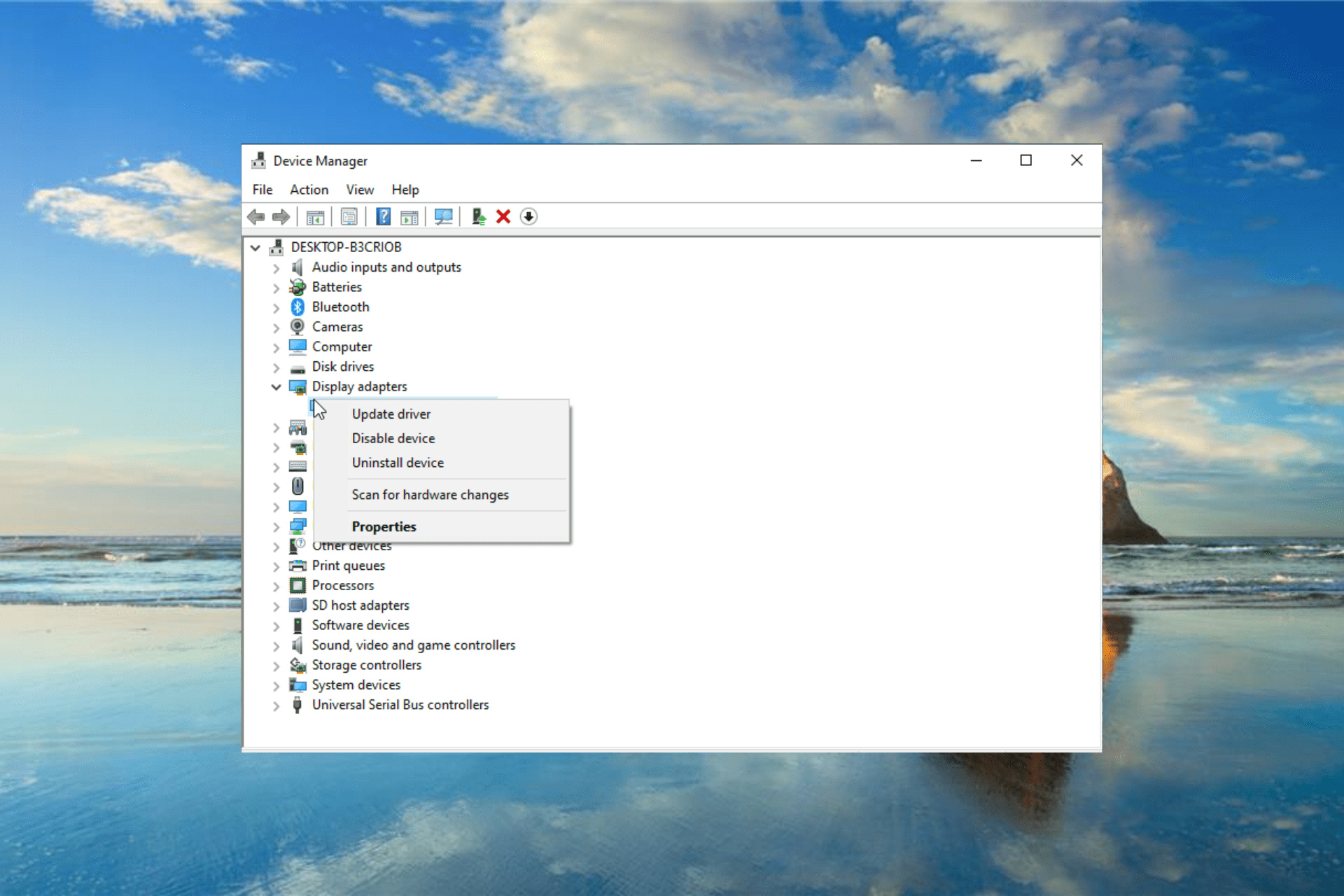Click the Storage controllers icon
Image resolution: width=1344 pixels, height=896 pixels.
tap(297, 665)
